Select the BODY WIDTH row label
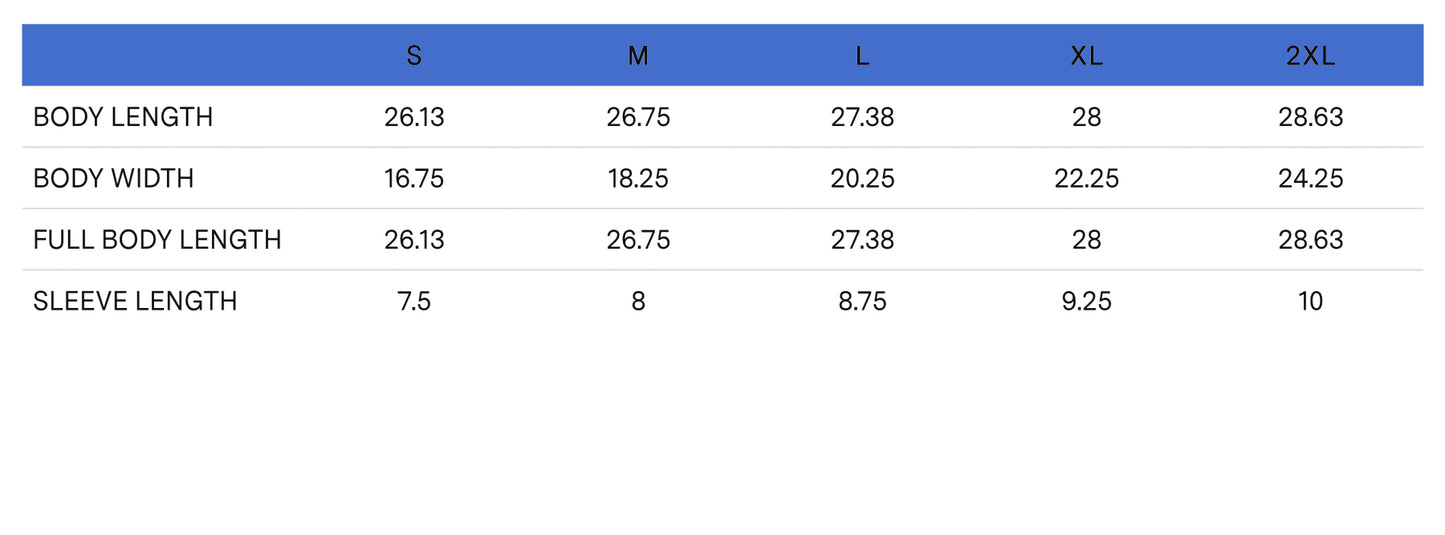 pyautogui.click(x=113, y=179)
